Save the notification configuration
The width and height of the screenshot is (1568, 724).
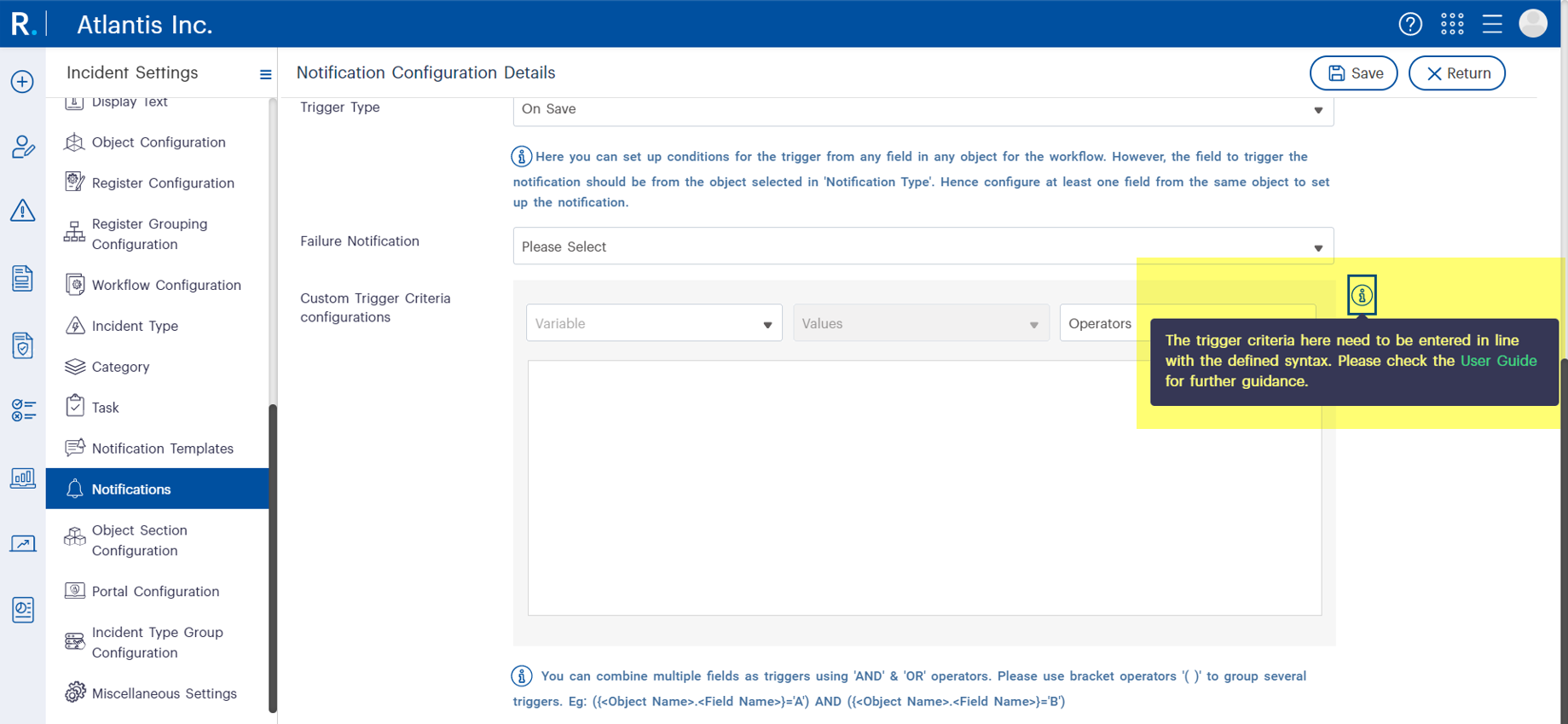1353,73
